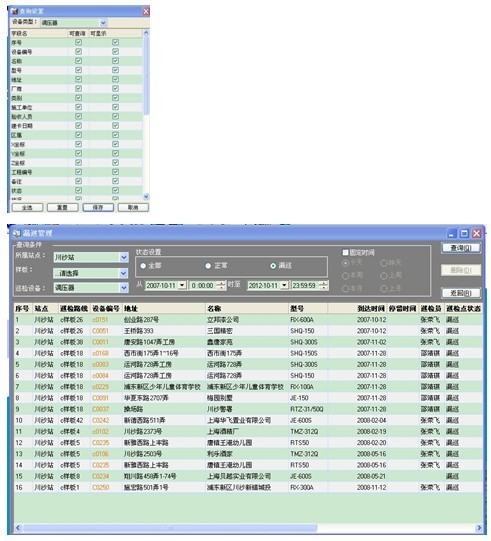Click the 查询(Q) button
This screenshot has width=491, height=541.
(461, 248)
